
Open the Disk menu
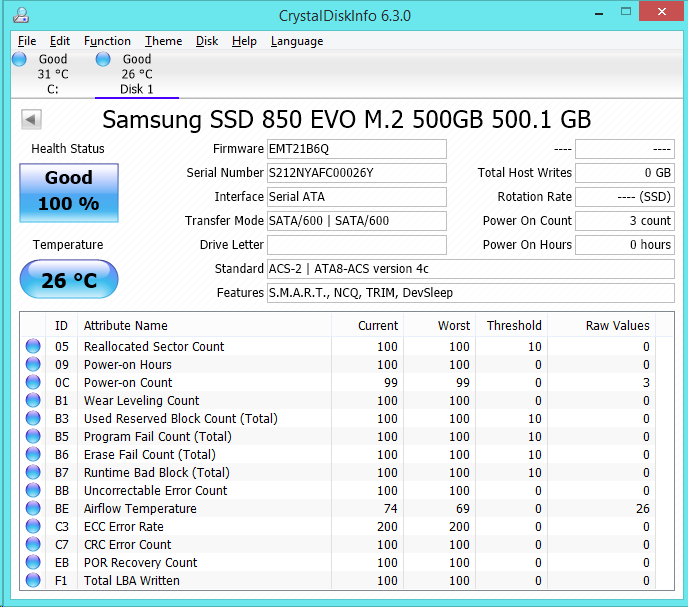coord(207,41)
